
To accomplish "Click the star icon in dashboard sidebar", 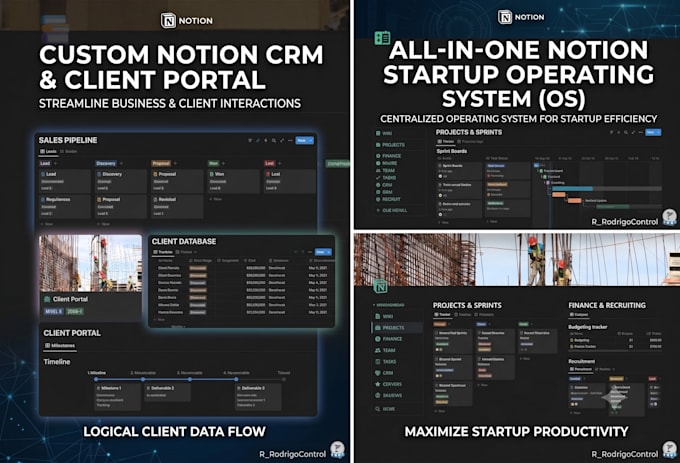I will (378, 384).
